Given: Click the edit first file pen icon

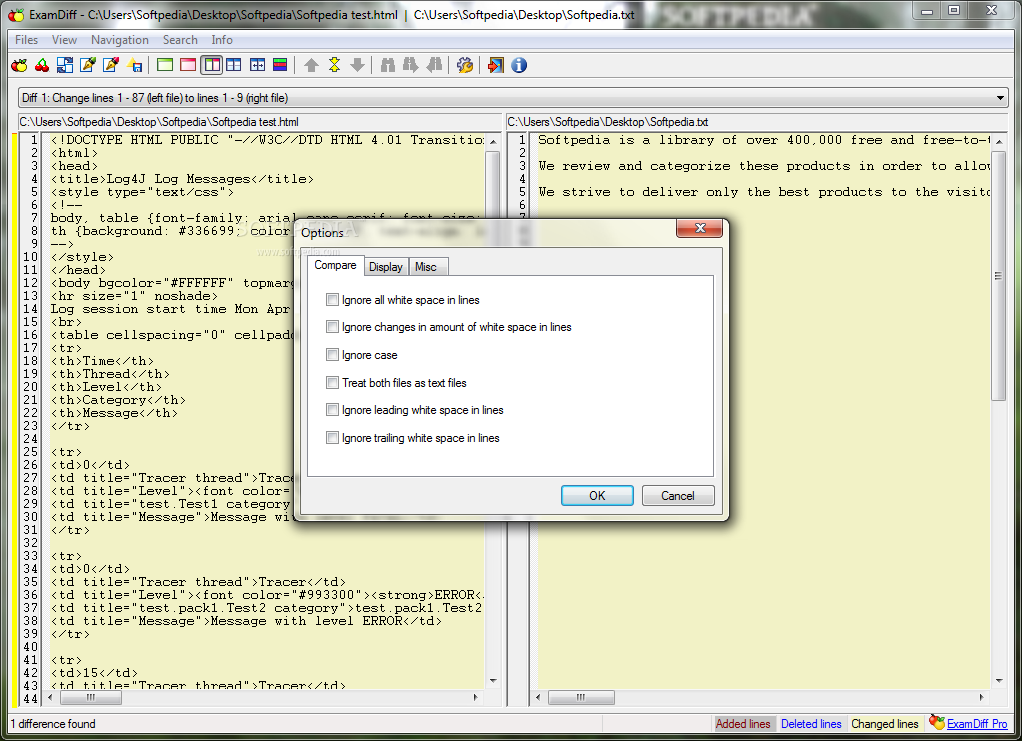Looking at the screenshot, I should point(88,65).
